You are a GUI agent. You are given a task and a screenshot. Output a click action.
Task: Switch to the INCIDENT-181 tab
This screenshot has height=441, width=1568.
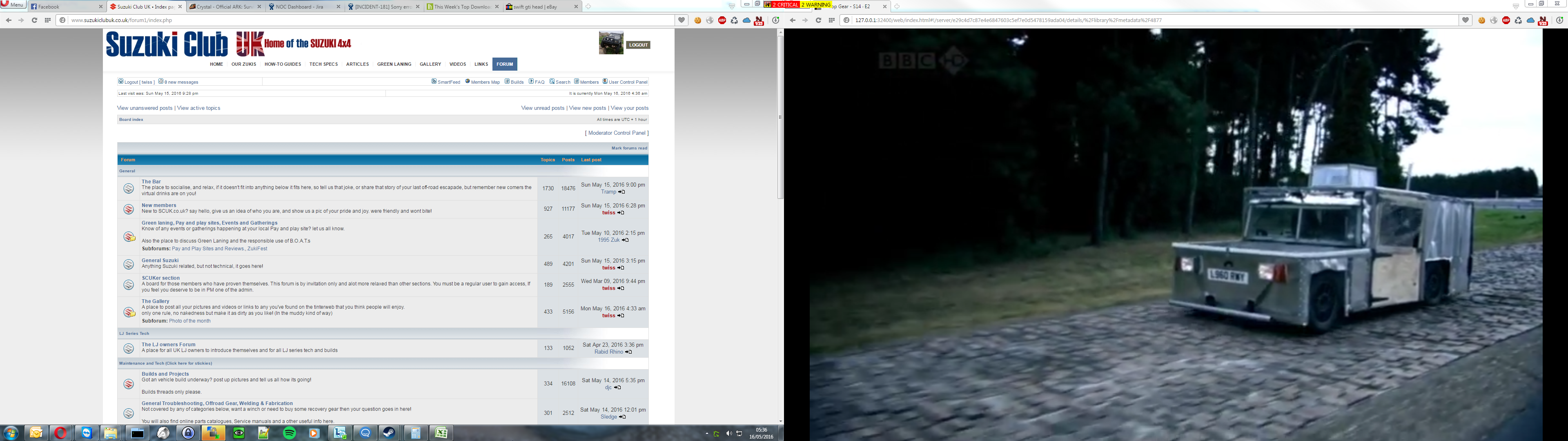click(383, 7)
